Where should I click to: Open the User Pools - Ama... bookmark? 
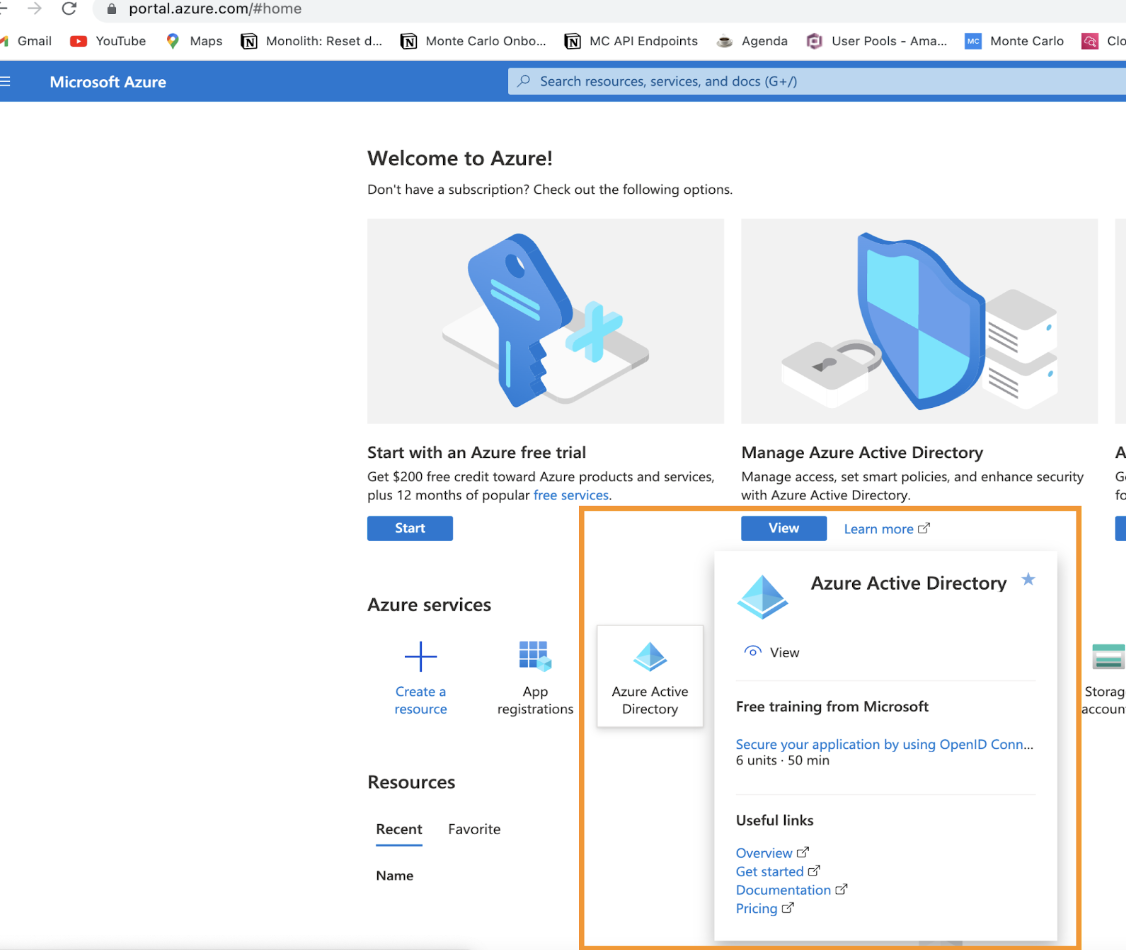tap(877, 41)
